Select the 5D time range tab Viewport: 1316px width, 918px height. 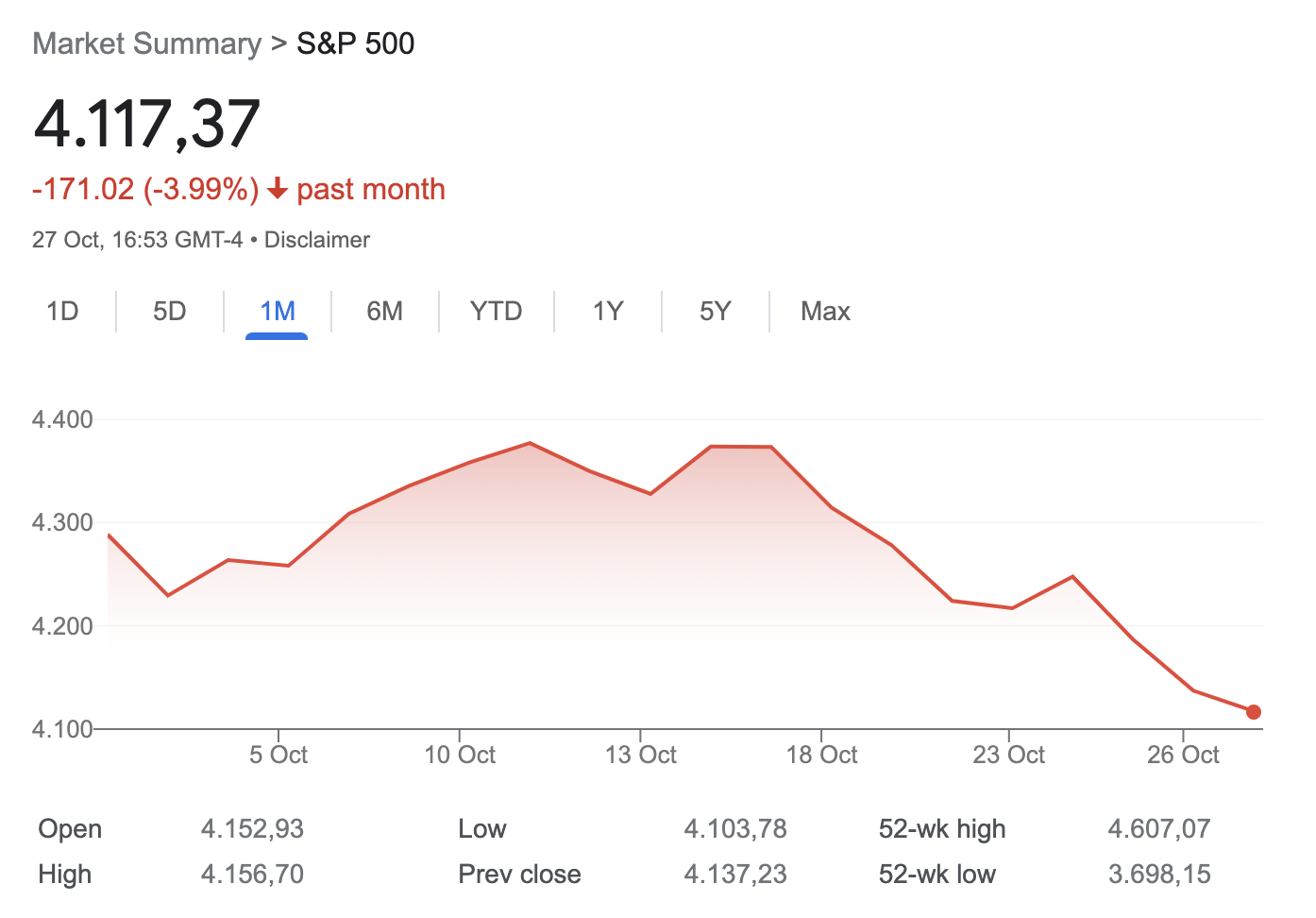(x=170, y=312)
